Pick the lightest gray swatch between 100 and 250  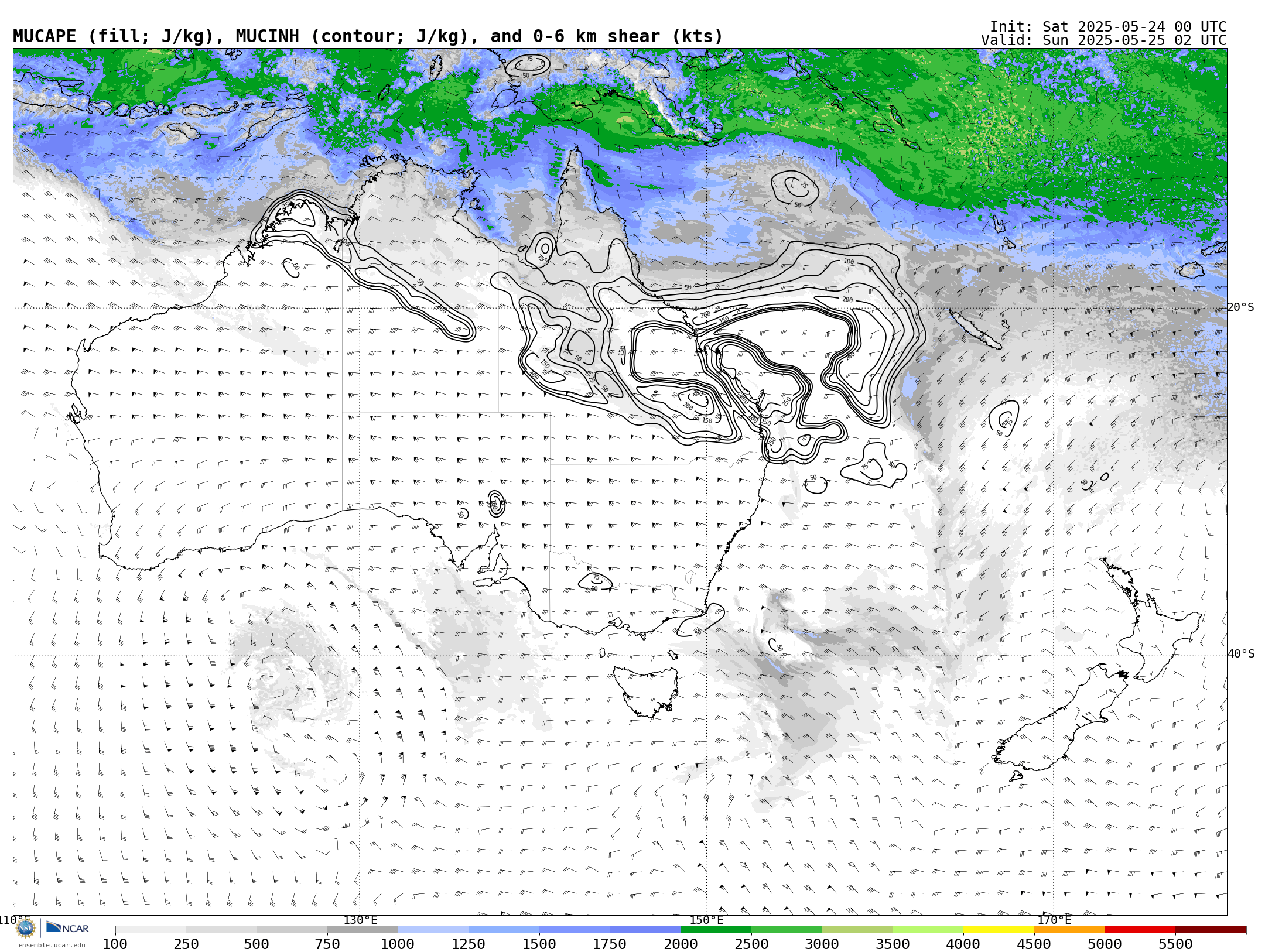coord(151,930)
